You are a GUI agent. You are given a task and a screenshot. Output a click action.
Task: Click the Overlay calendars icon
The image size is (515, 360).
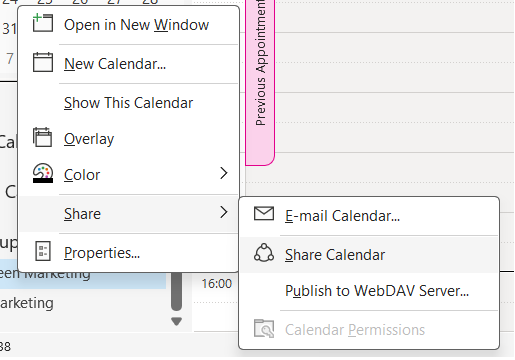tap(42, 137)
